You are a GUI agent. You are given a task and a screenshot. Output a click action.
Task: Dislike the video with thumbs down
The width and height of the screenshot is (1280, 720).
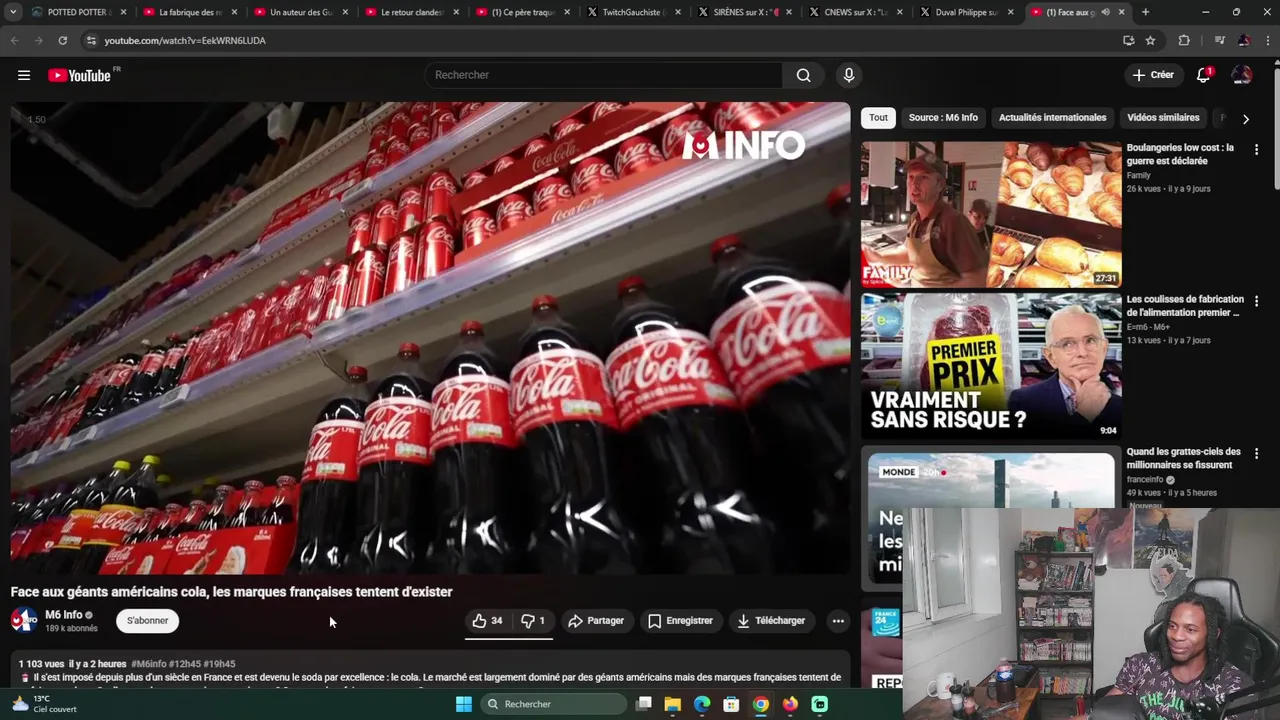tap(533, 621)
